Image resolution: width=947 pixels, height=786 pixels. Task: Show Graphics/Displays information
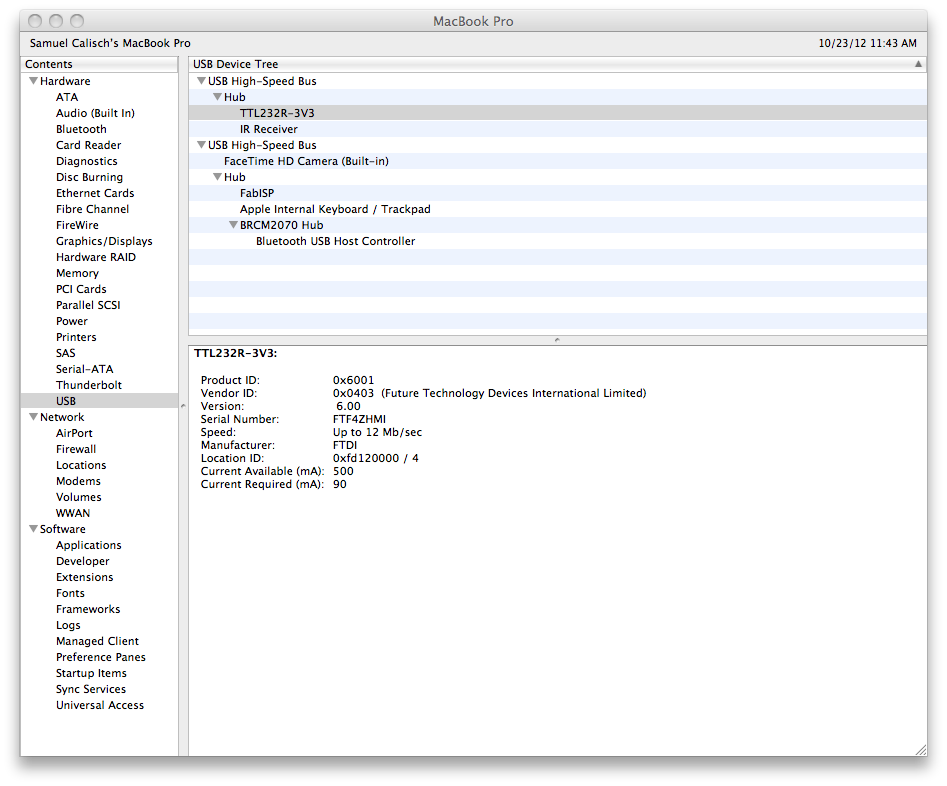coord(104,241)
